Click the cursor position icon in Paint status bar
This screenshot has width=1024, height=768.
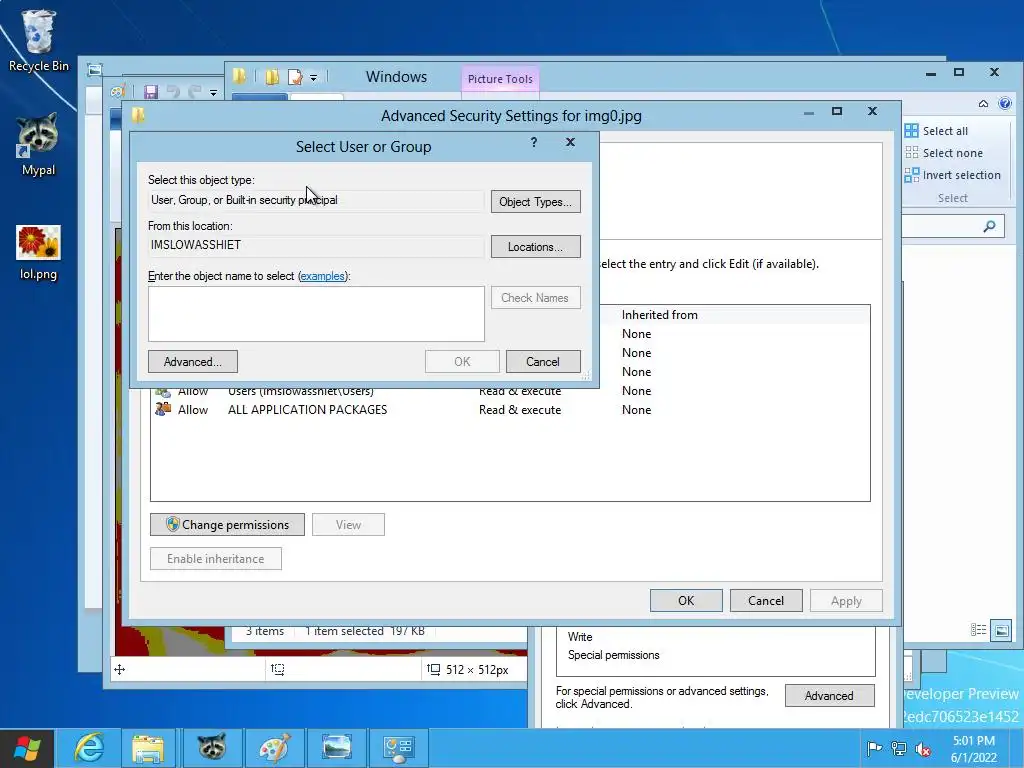point(120,669)
